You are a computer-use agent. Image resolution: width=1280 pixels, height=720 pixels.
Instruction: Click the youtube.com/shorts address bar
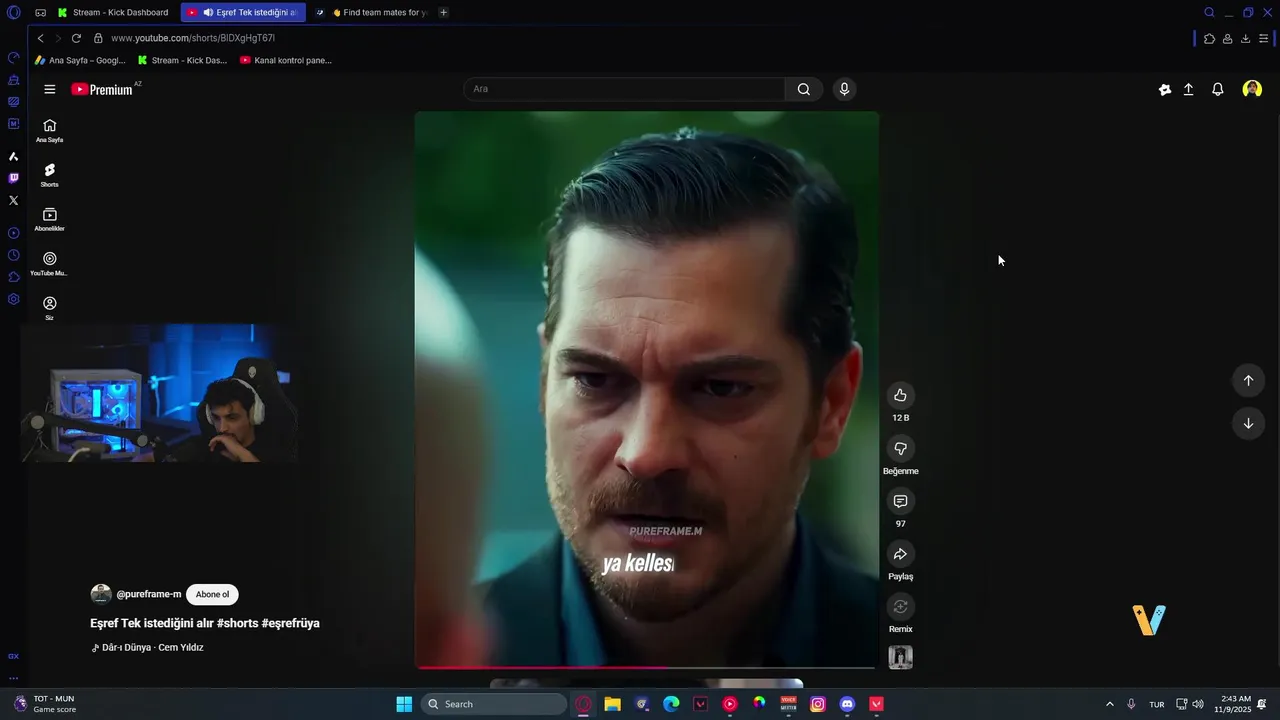pyautogui.click(x=192, y=38)
